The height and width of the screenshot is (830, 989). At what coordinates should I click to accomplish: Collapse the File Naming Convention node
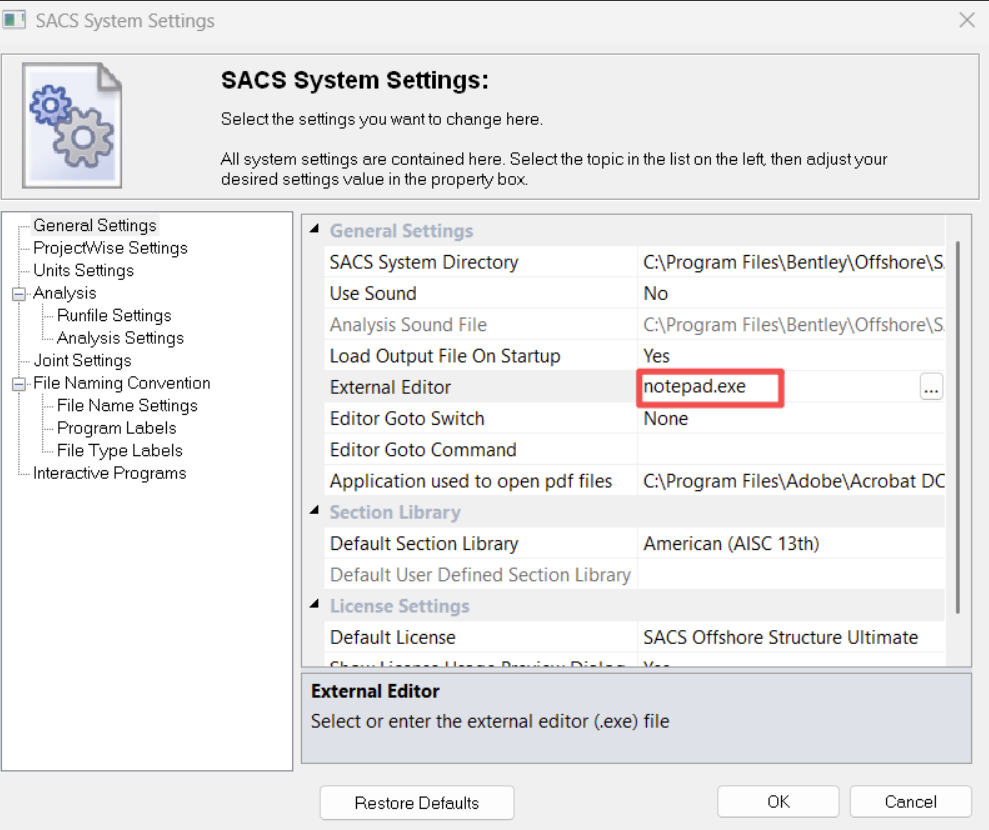[x=18, y=384]
